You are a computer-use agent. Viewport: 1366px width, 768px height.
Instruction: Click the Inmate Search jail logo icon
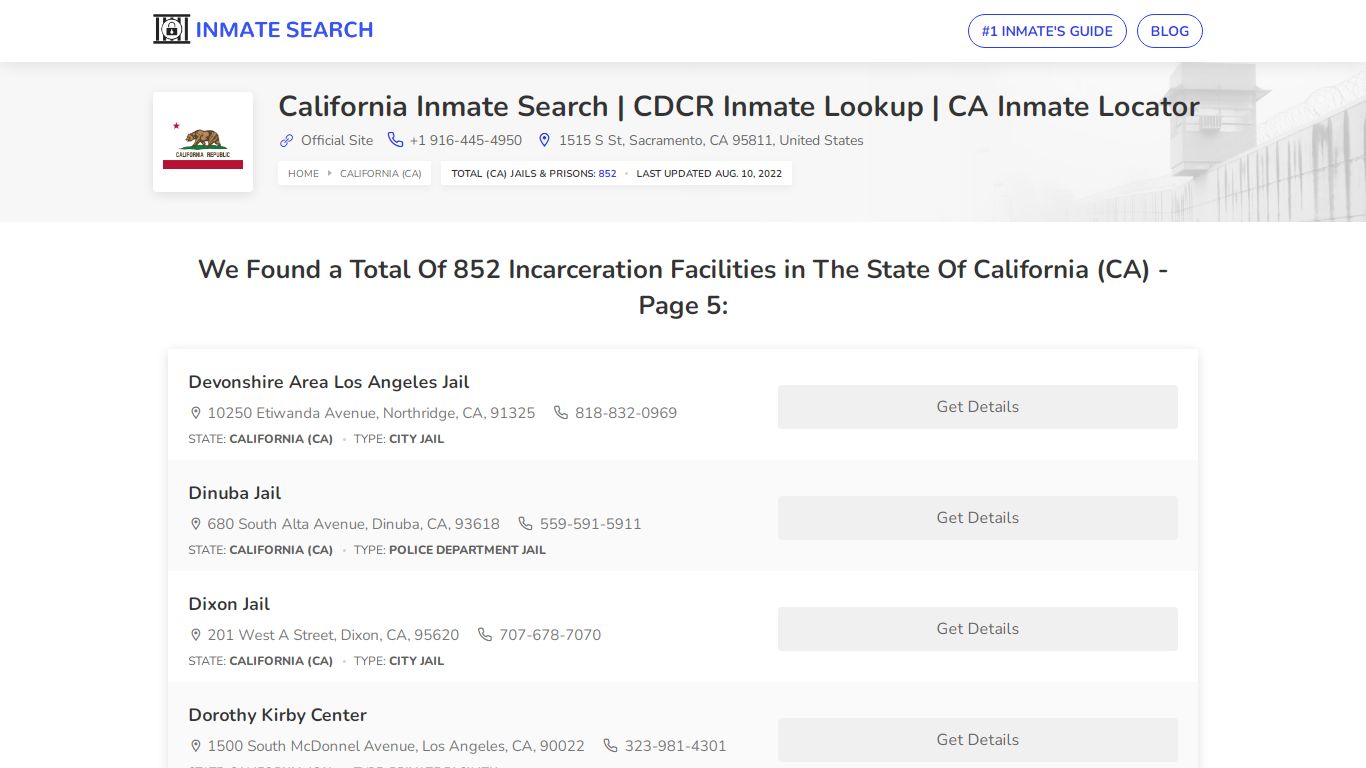(x=171, y=30)
